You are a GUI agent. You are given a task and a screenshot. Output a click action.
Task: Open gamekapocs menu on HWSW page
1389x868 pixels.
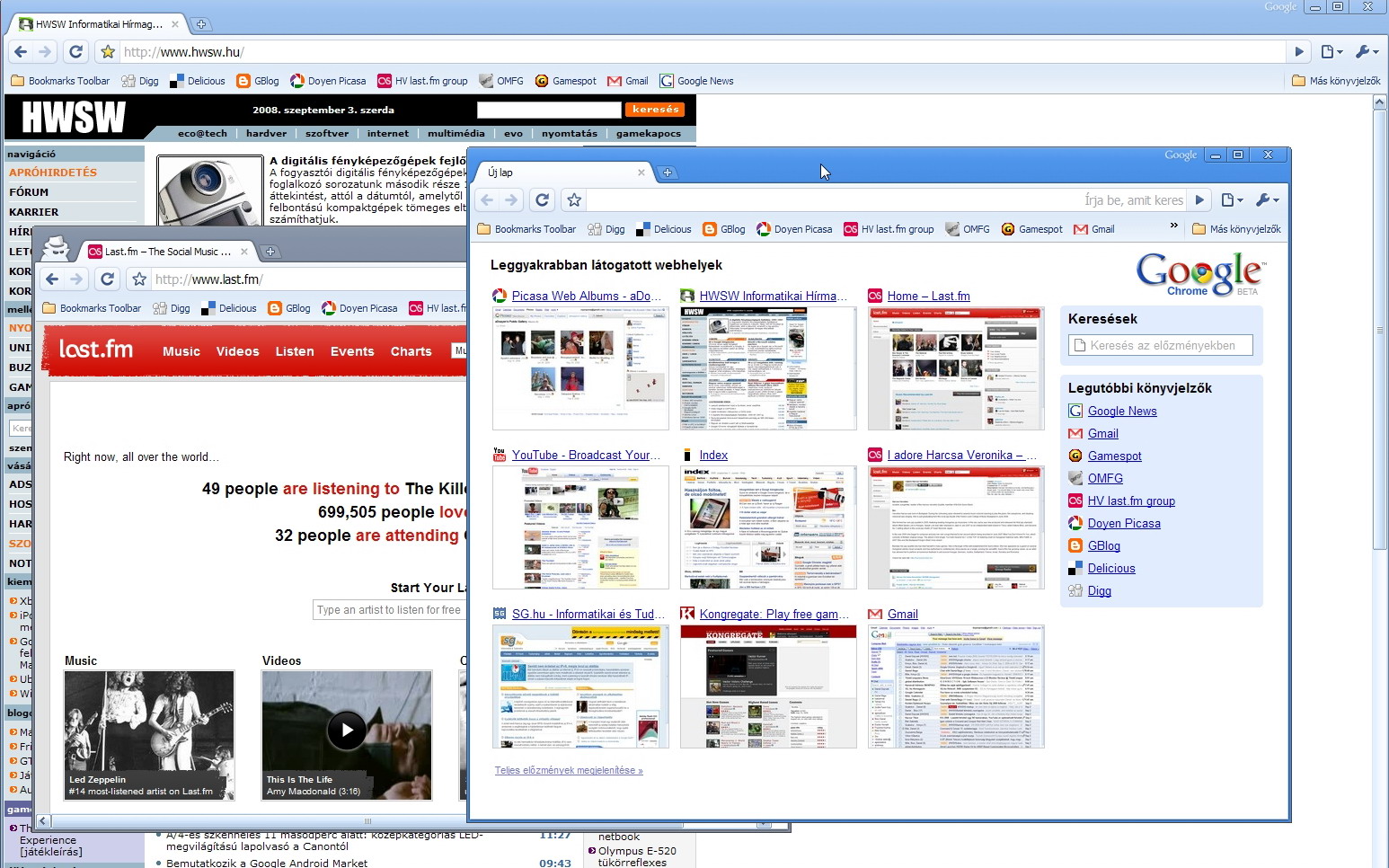pos(649,133)
